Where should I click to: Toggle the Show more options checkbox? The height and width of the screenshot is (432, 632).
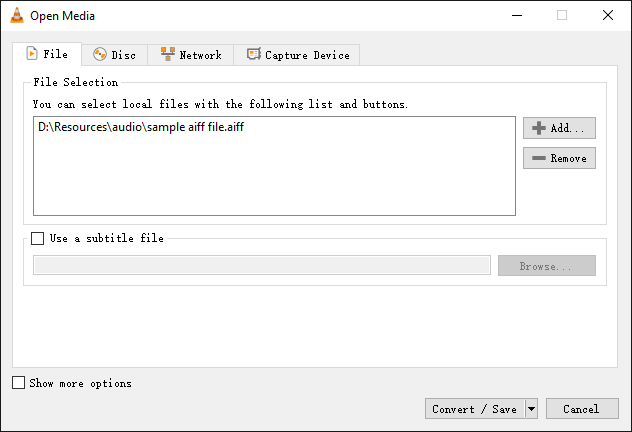[x=19, y=383]
